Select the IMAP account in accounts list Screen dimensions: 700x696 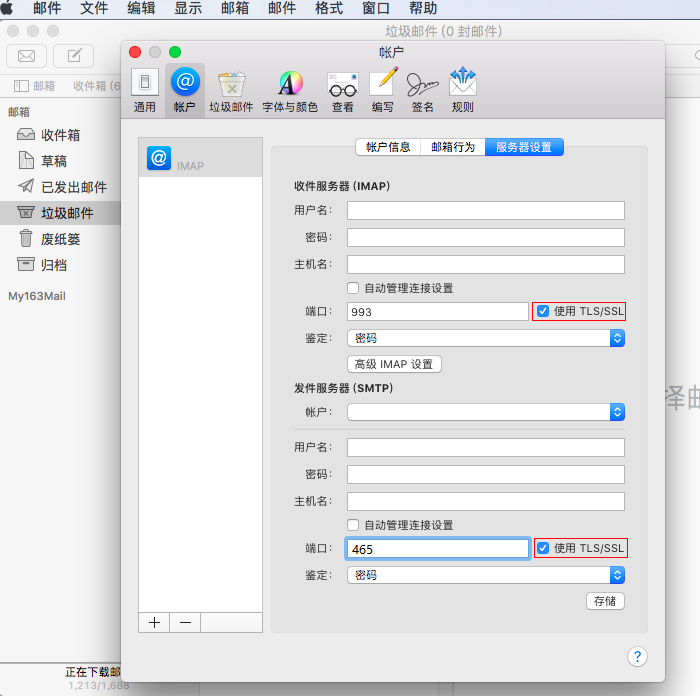pyautogui.click(x=200, y=158)
